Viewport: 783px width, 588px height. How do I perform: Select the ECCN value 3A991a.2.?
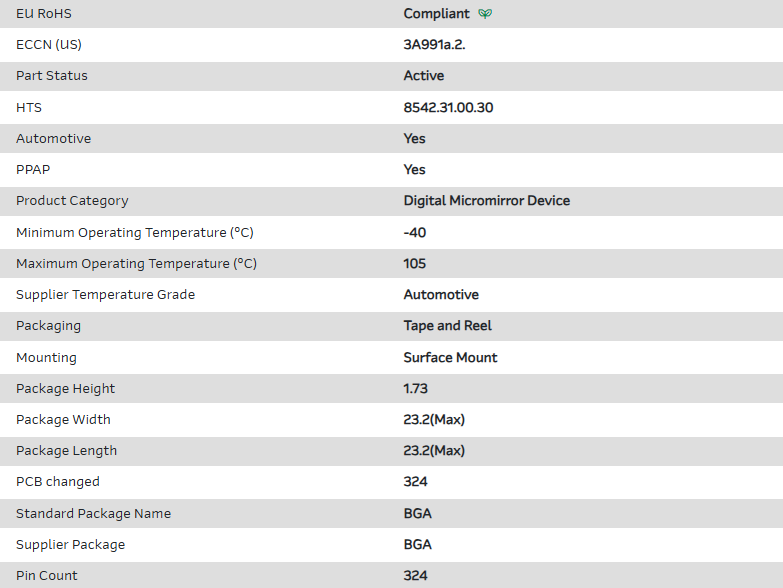434,45
